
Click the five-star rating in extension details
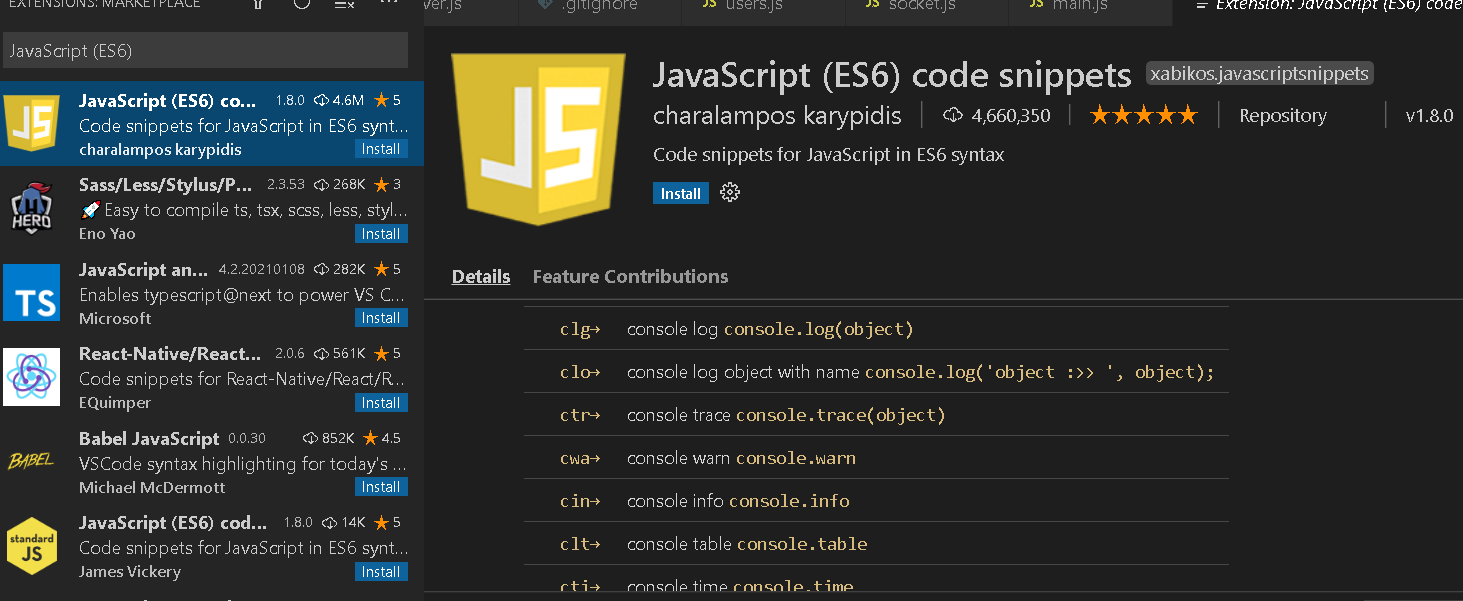(x=1143, y=115)
